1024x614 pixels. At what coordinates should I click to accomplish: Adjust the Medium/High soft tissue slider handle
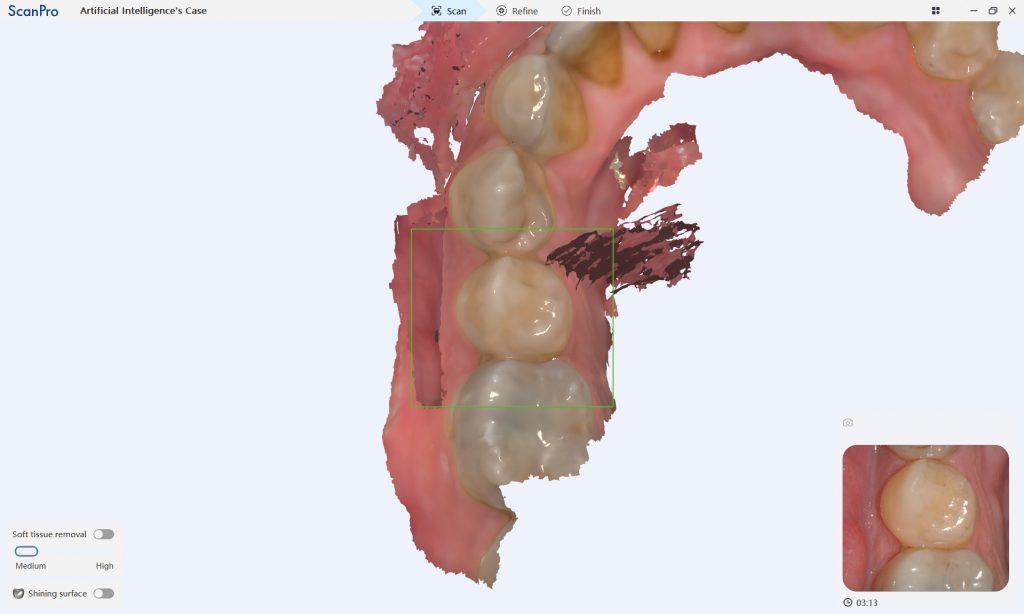pyautogui.click(x=26, y=551)
